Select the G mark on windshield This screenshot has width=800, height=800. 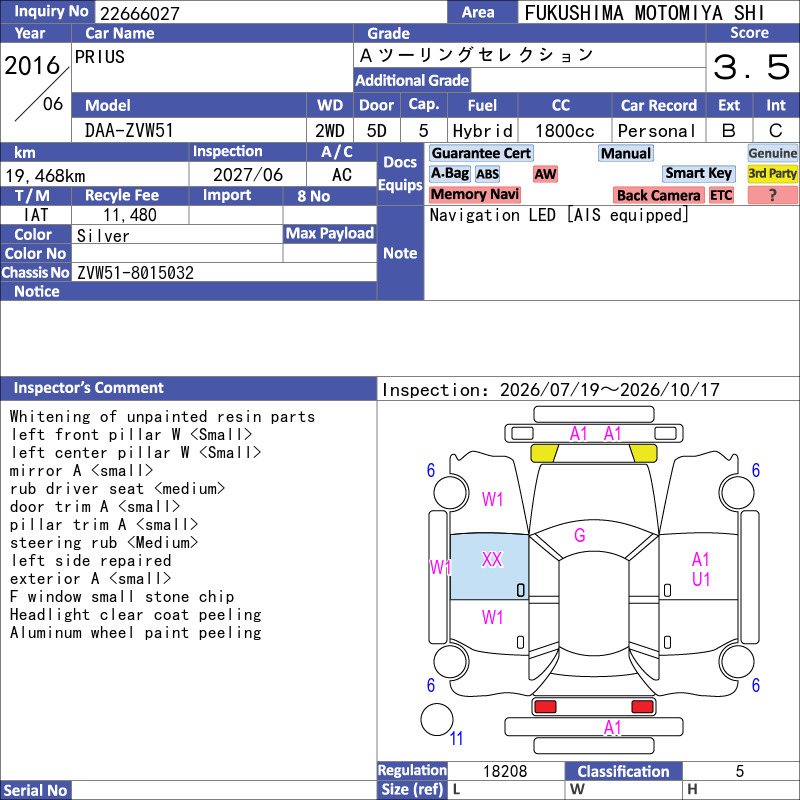580,535
